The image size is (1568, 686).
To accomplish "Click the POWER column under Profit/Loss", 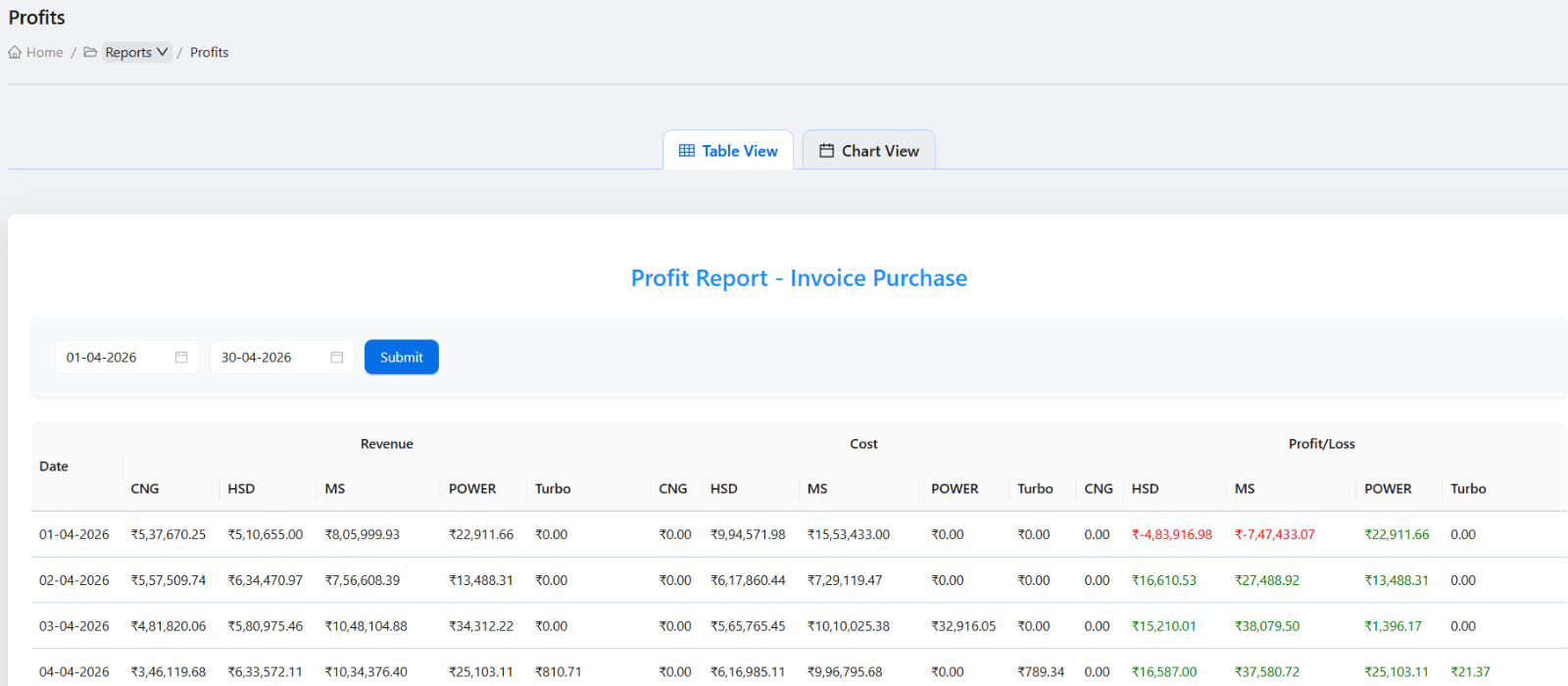I will (x=1388, y=488).
